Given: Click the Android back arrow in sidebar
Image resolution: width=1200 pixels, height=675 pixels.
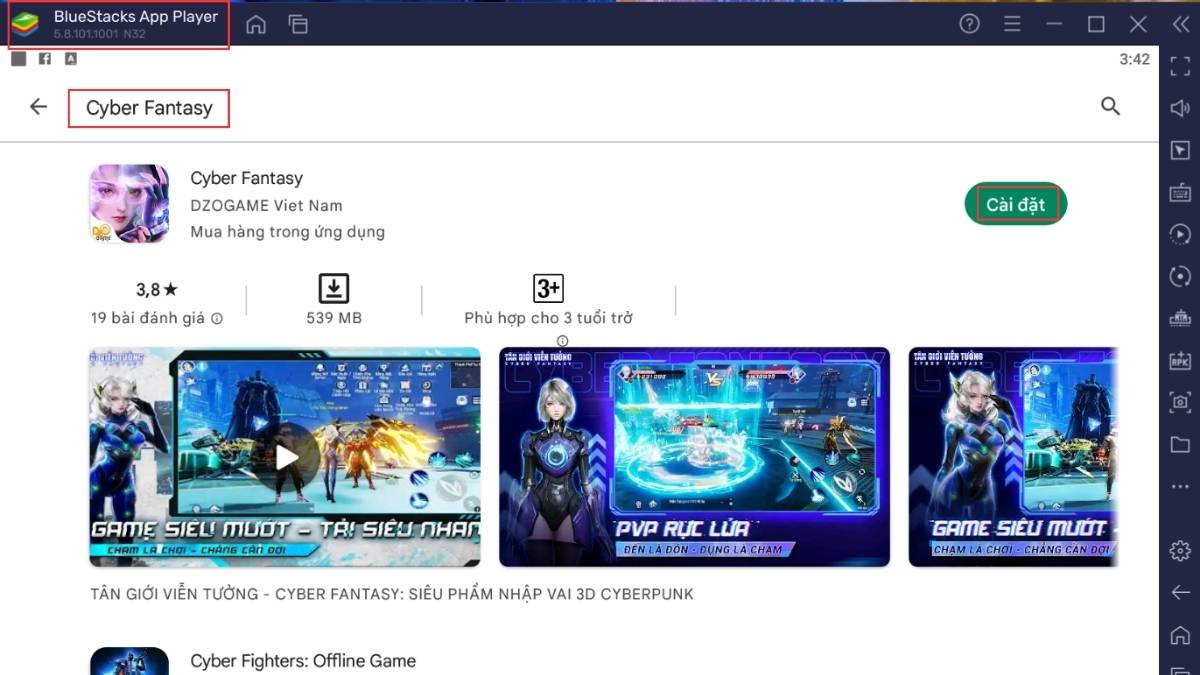Looking at the screenshot, I should click(1180, 593).
